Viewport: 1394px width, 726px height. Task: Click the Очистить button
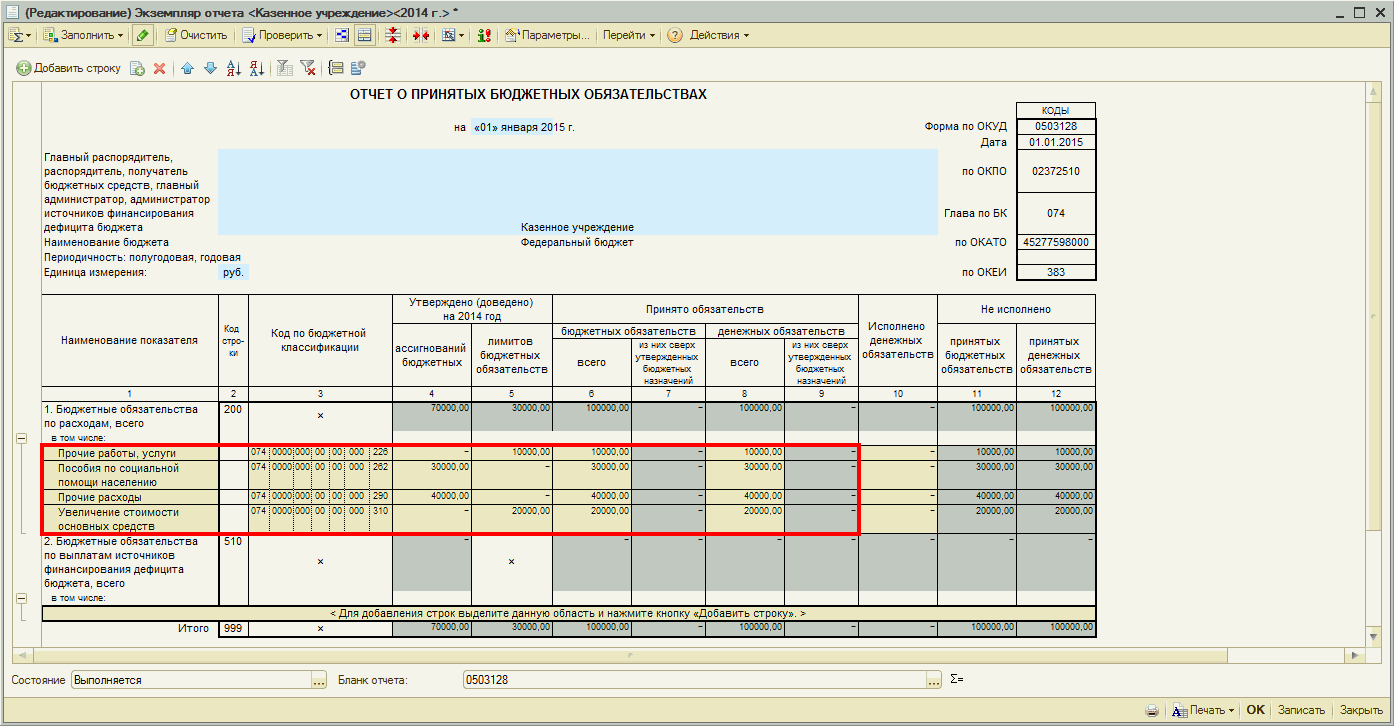pos(196,35)
